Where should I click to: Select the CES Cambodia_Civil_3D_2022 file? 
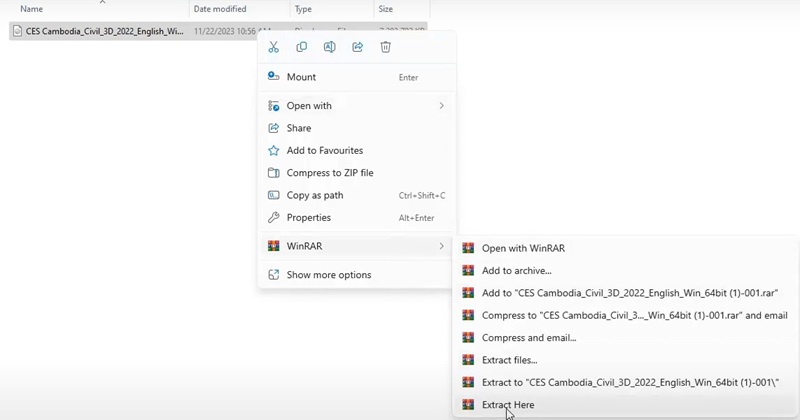[105, 31]
